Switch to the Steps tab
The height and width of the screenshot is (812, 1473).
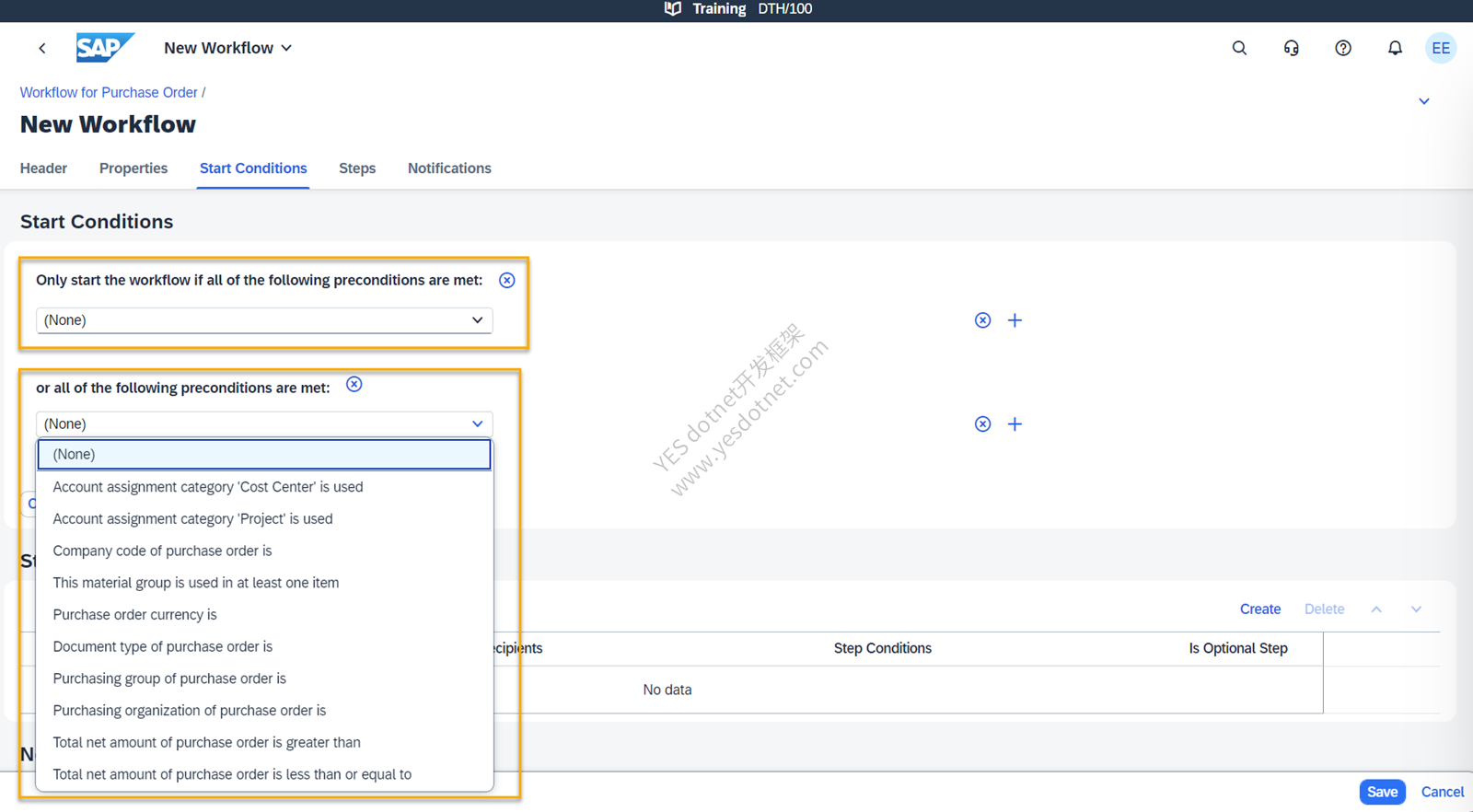point(357,168)
